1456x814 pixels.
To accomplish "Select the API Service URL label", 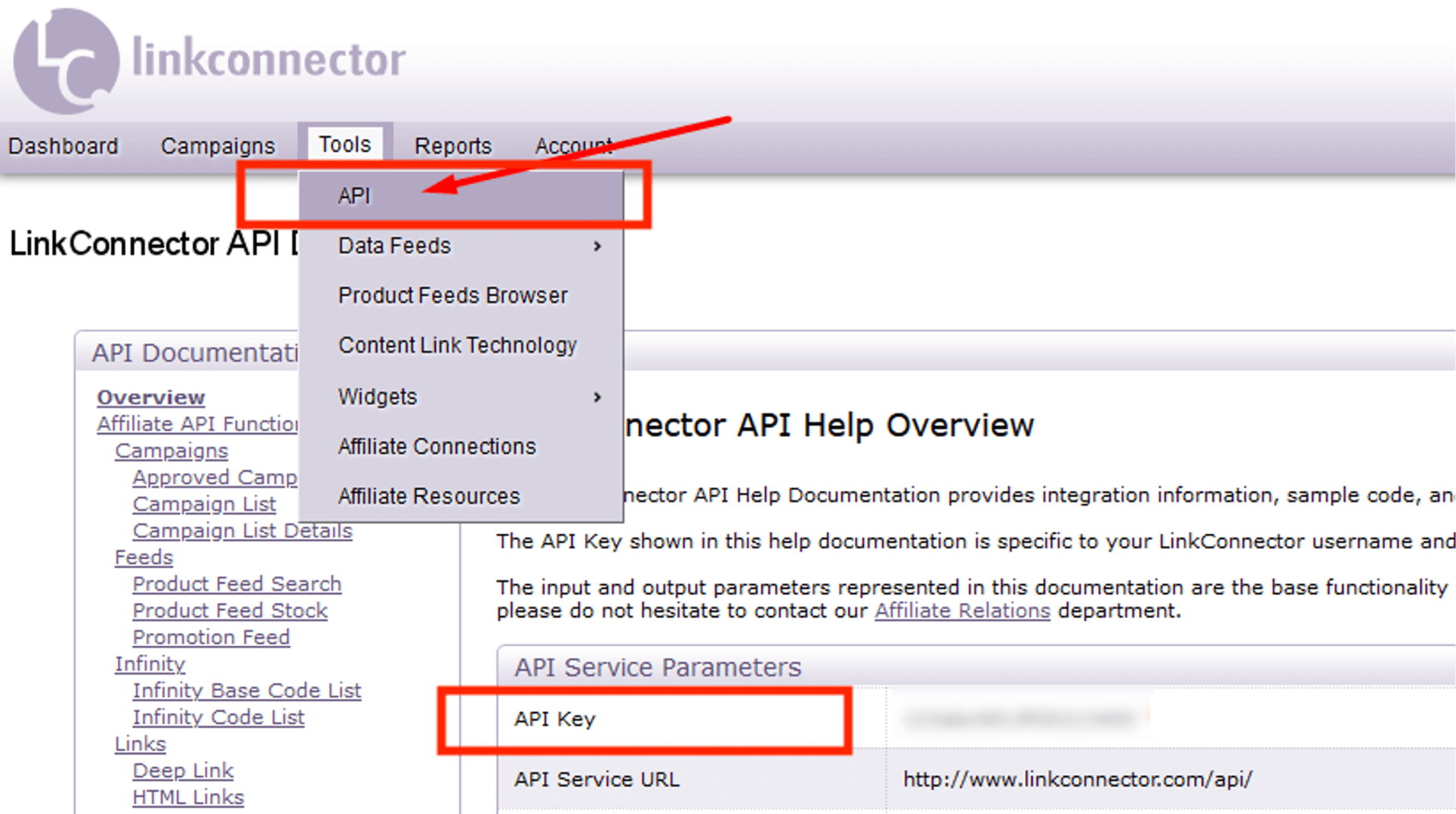I will (x=597, y=779).
